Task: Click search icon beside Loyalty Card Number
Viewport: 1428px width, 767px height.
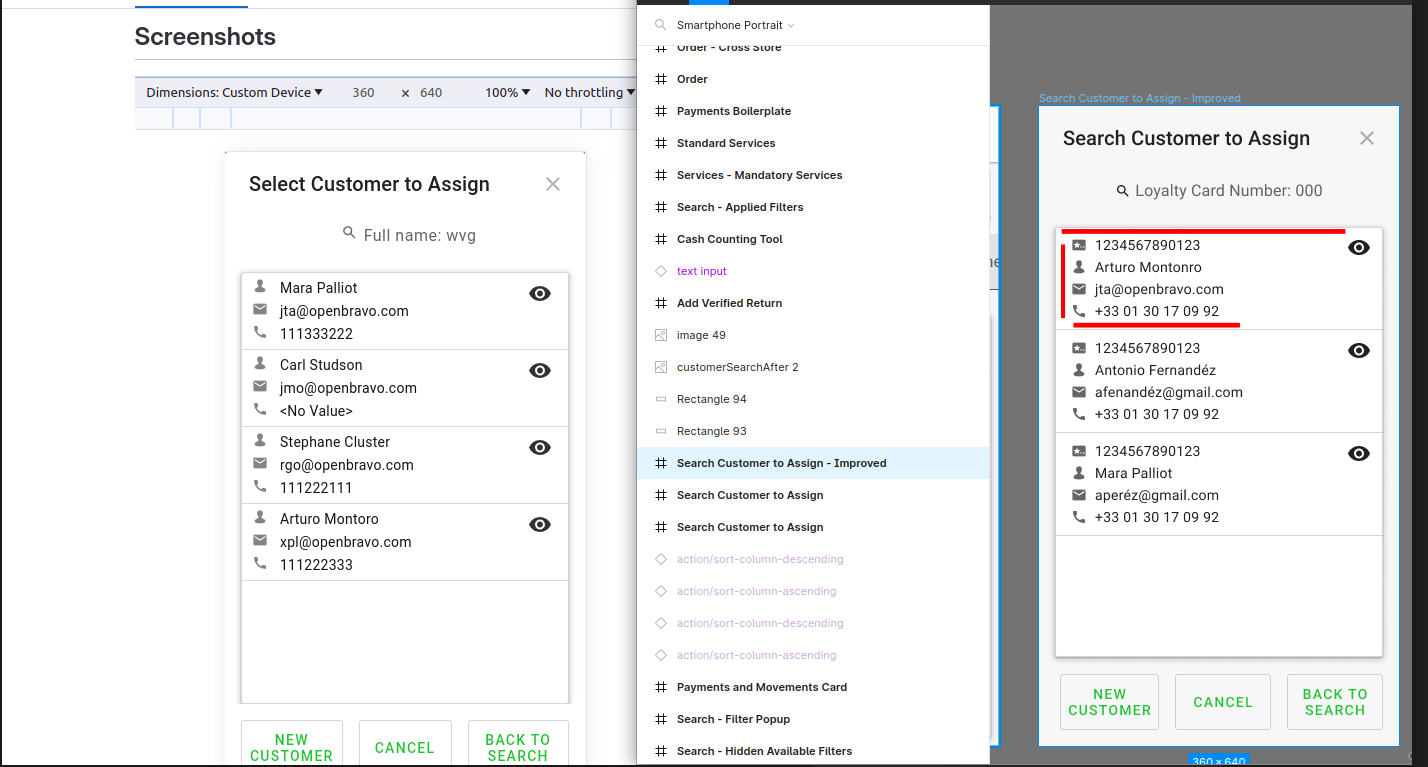Action: click(x=1123, y=190)
